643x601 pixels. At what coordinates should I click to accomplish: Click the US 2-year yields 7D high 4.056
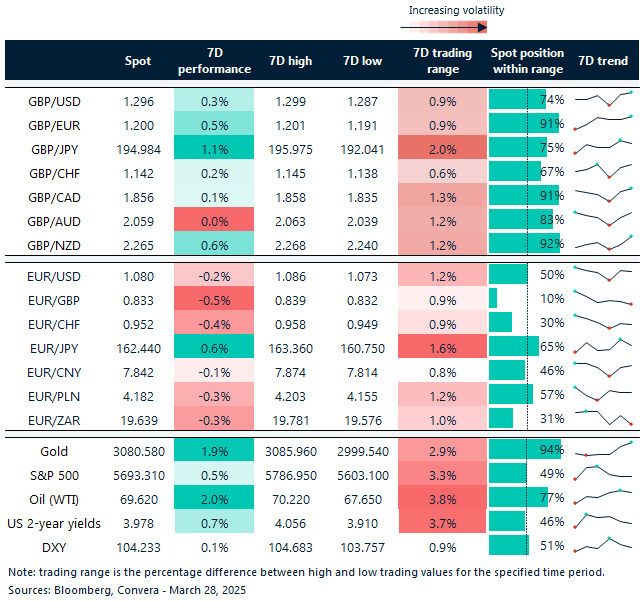pos(290,524)
